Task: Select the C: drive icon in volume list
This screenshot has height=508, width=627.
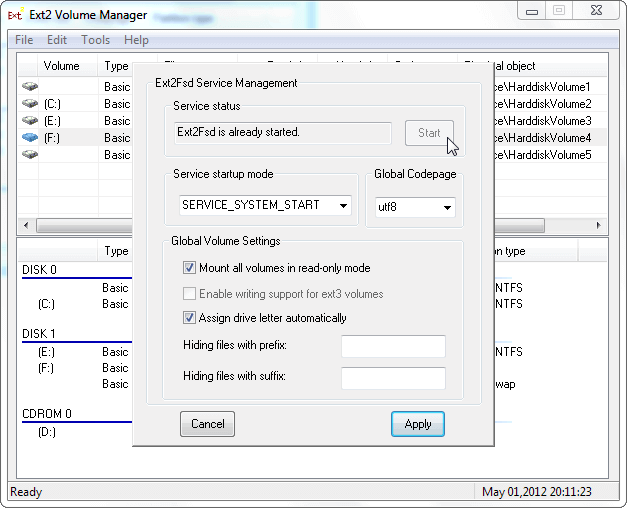Action: [30, 104]
